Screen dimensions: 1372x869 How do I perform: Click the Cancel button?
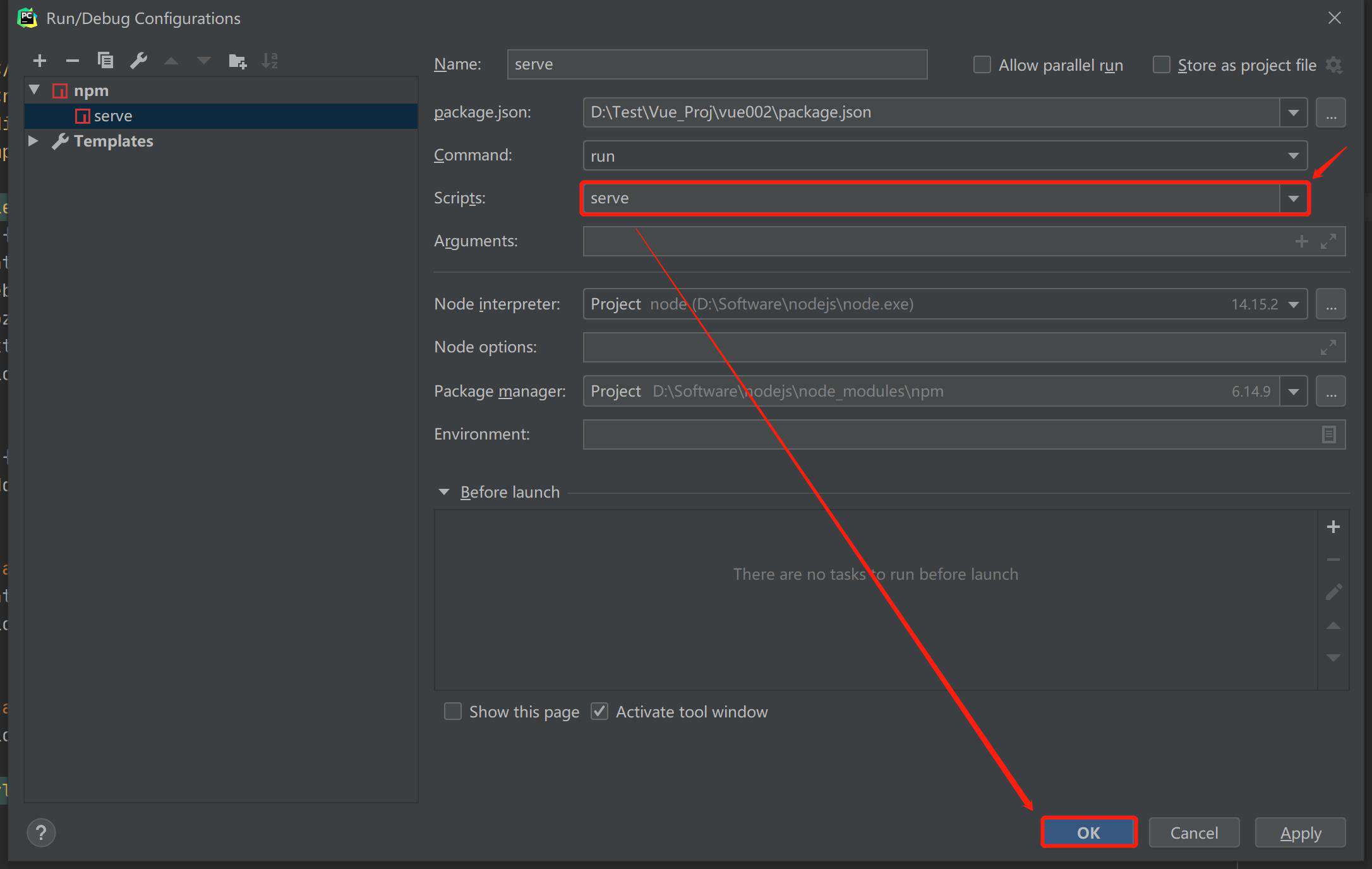click(1194, 833)
